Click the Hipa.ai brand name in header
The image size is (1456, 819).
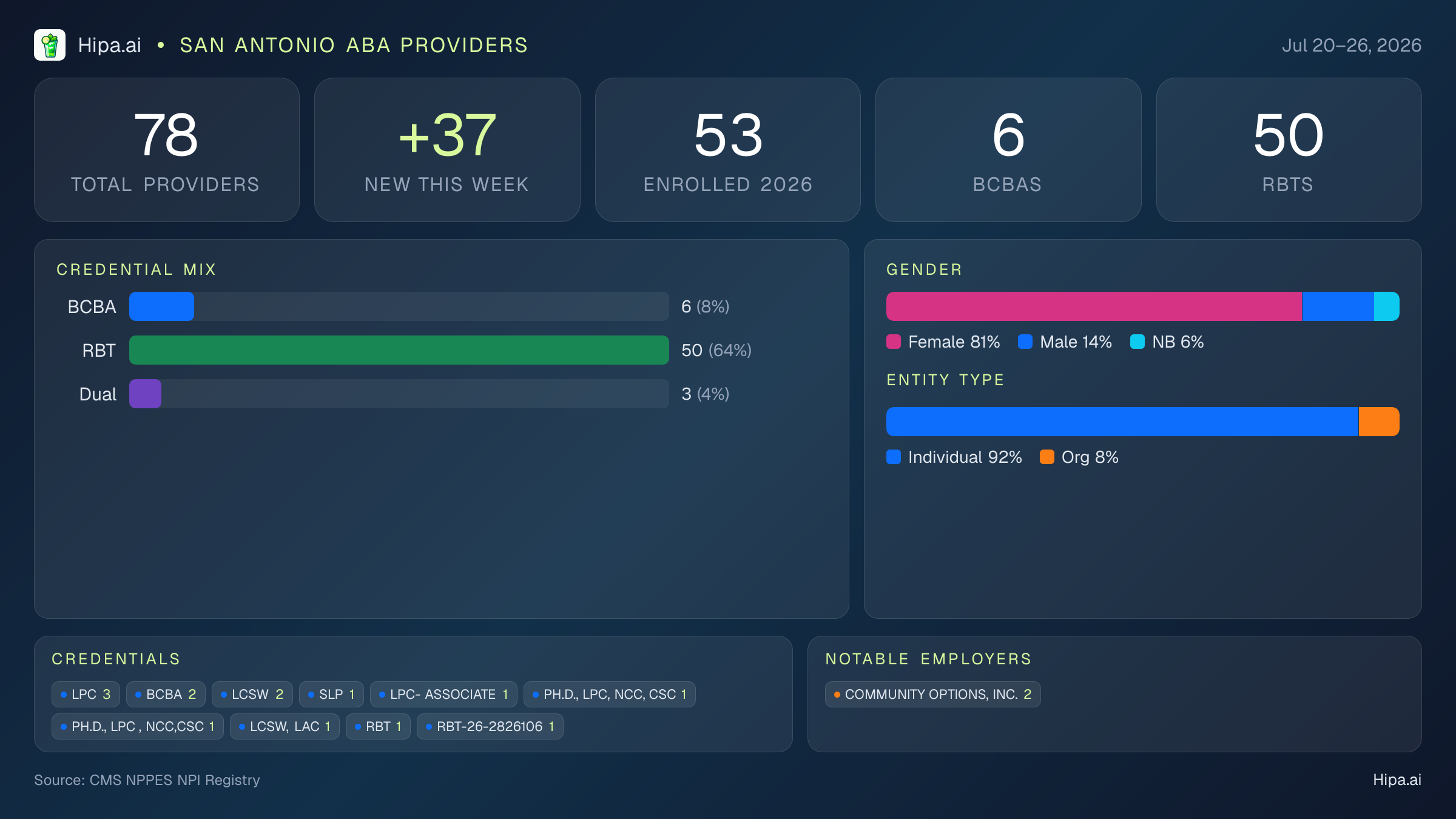click(109, 45)
